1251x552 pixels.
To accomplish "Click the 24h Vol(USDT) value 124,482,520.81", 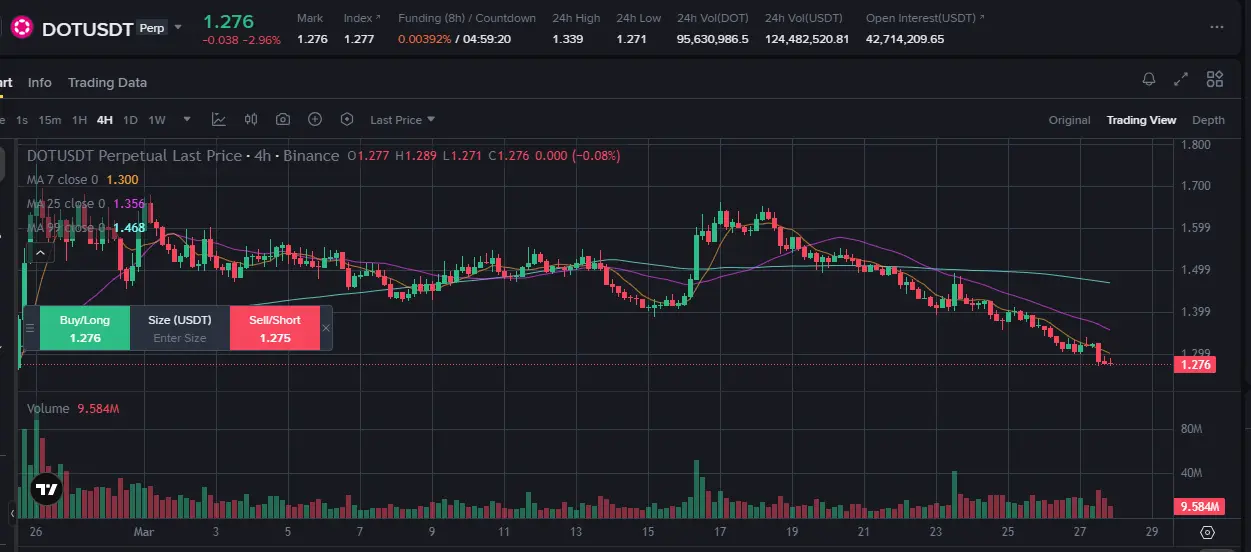I will [x=807, y=39].
